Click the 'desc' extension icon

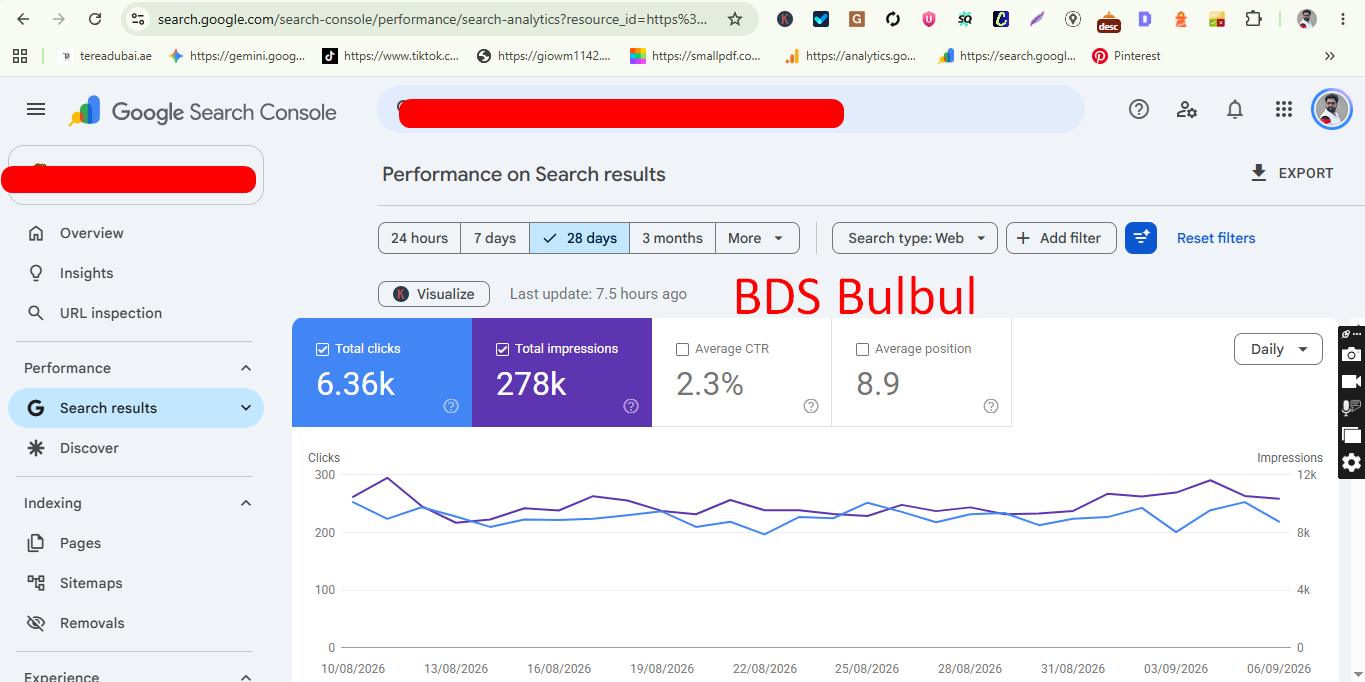pyautogui.click(x=1108, y=20)
